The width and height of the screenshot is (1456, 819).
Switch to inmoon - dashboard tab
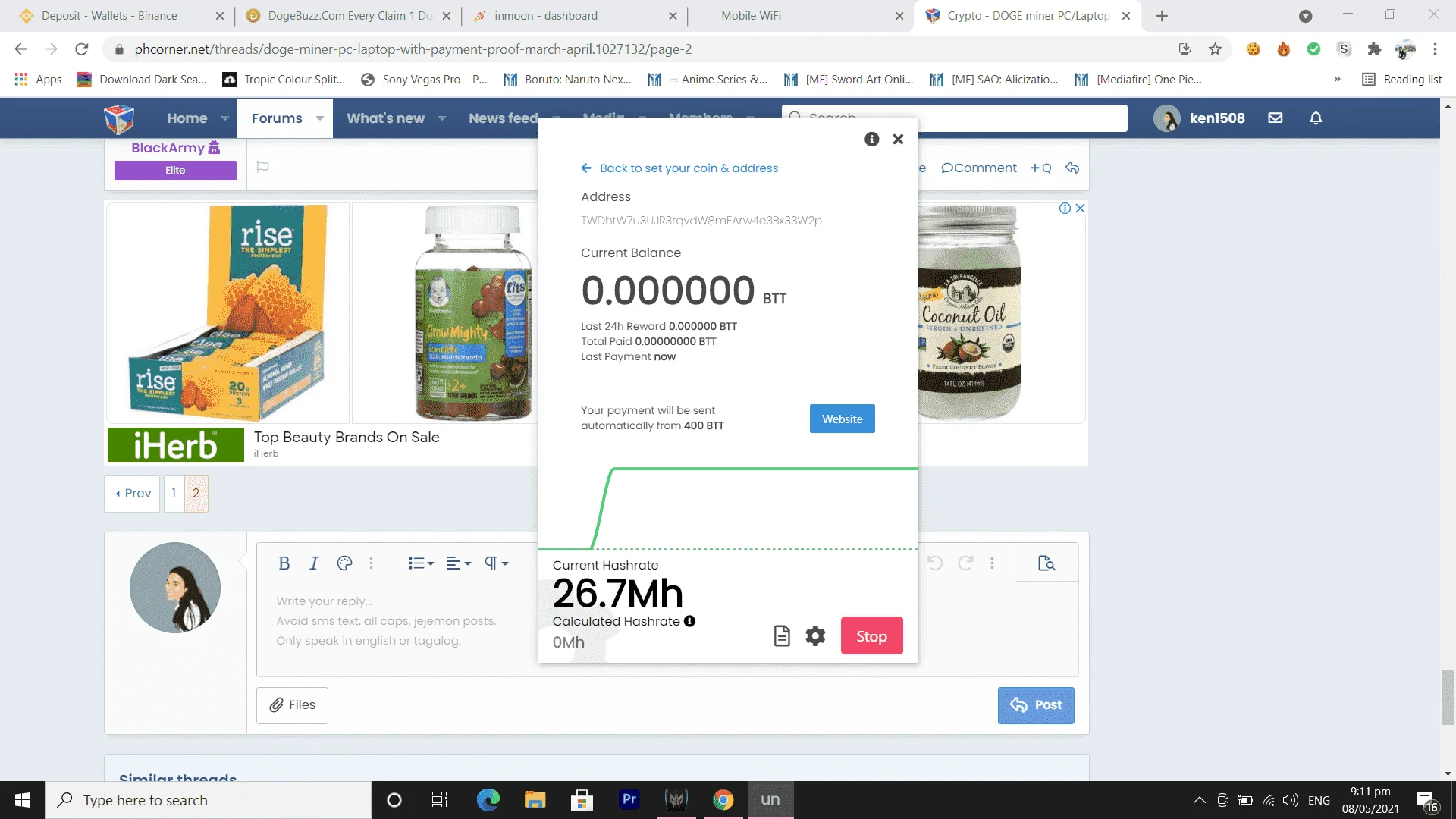[x=575, y=16]
